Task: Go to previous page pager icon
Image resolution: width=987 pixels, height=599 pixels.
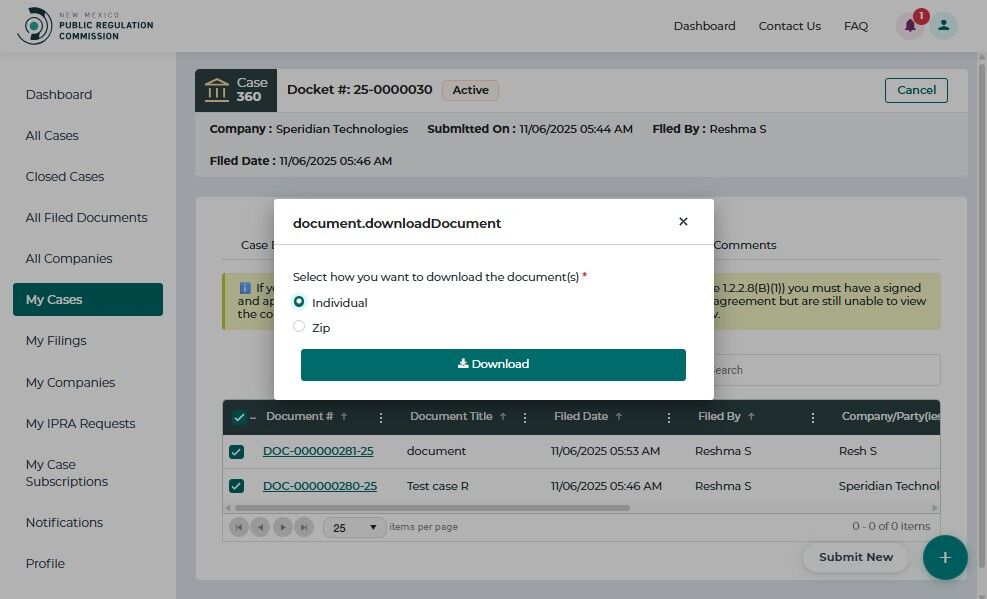Action: [x=260, y=527]
